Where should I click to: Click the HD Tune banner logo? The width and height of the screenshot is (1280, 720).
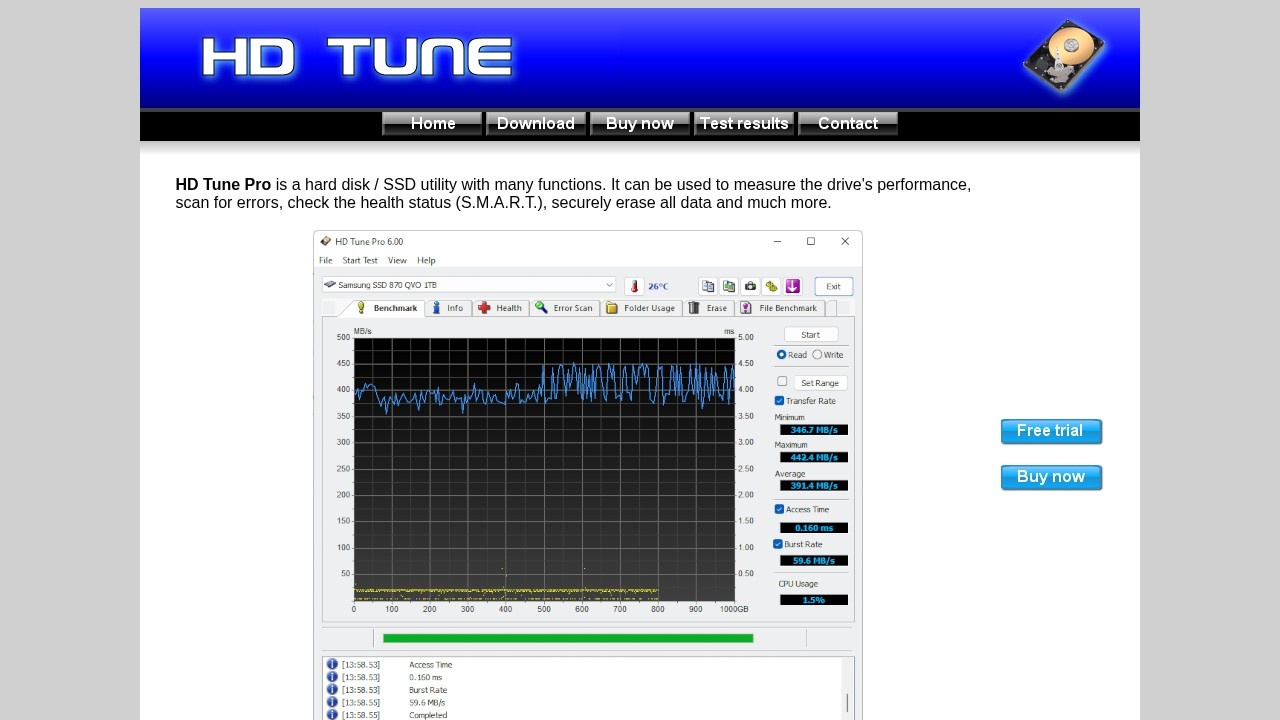point(357,58)
